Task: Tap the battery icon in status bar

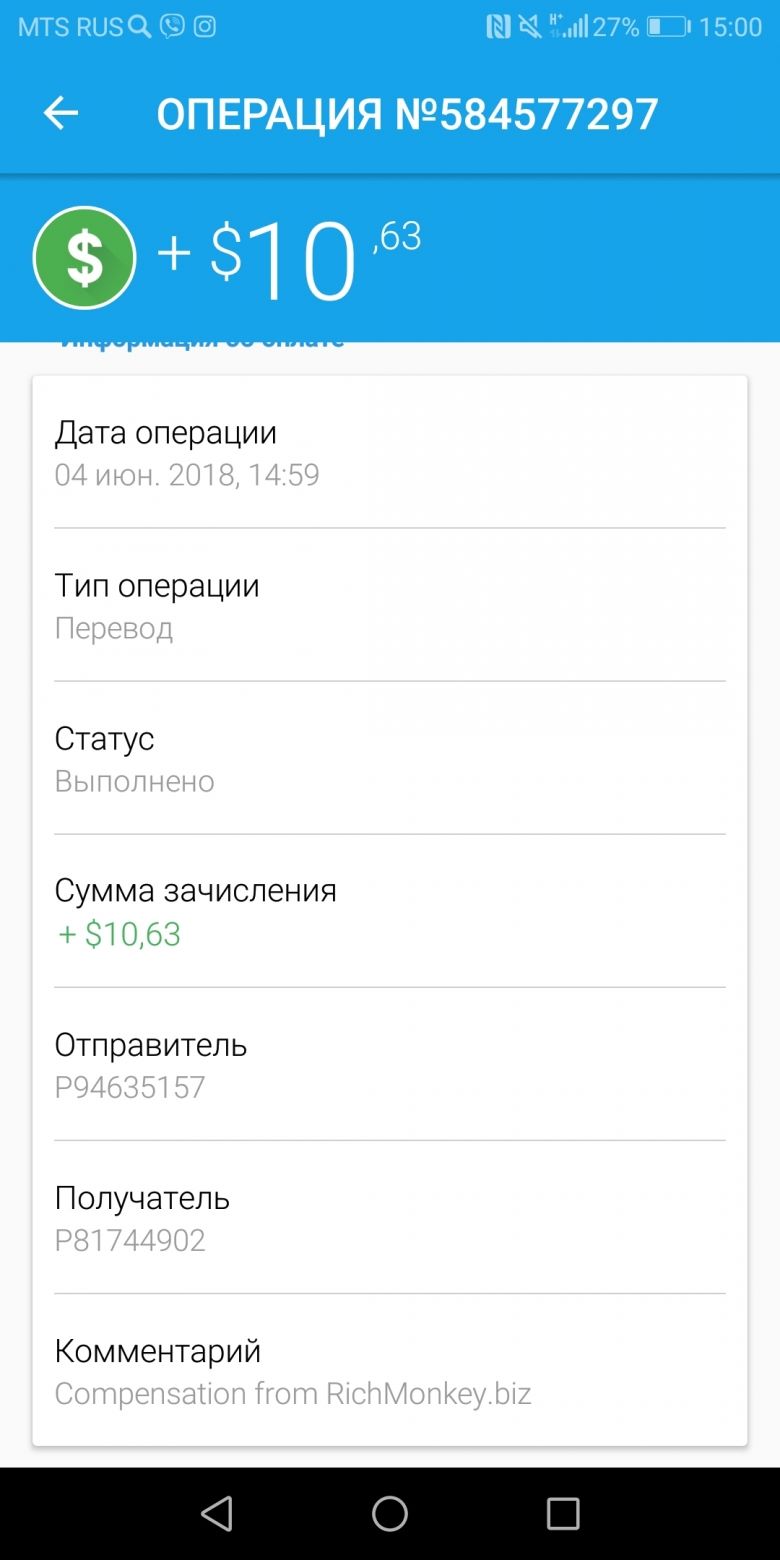Action: [667, 27]
